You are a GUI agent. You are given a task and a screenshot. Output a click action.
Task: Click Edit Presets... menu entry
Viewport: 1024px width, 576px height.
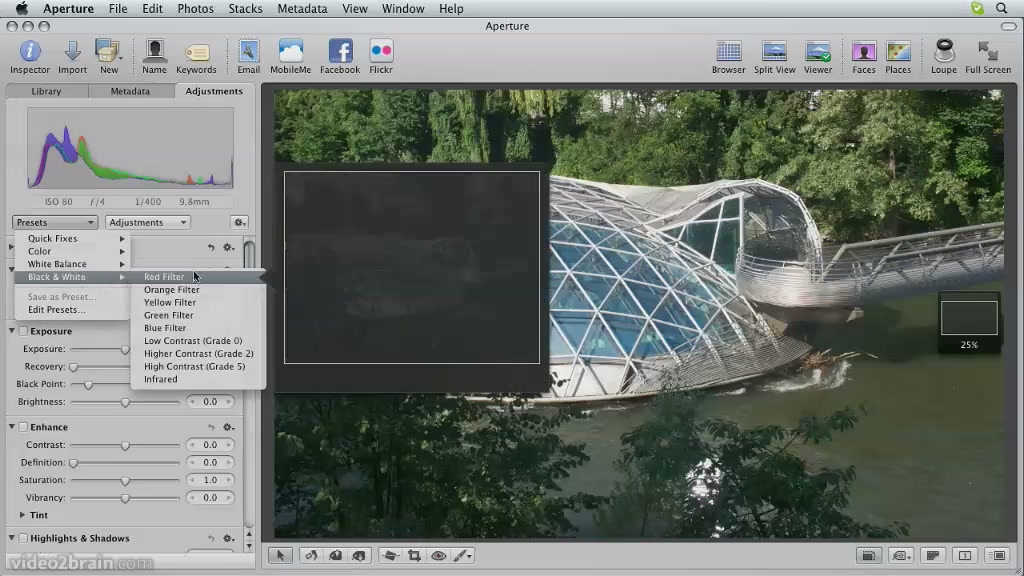(72, 310)
